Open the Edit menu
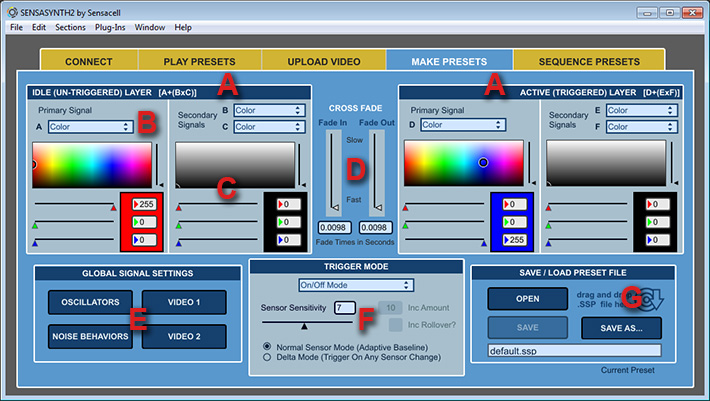 pyautogui.click(x=39, y=27)
